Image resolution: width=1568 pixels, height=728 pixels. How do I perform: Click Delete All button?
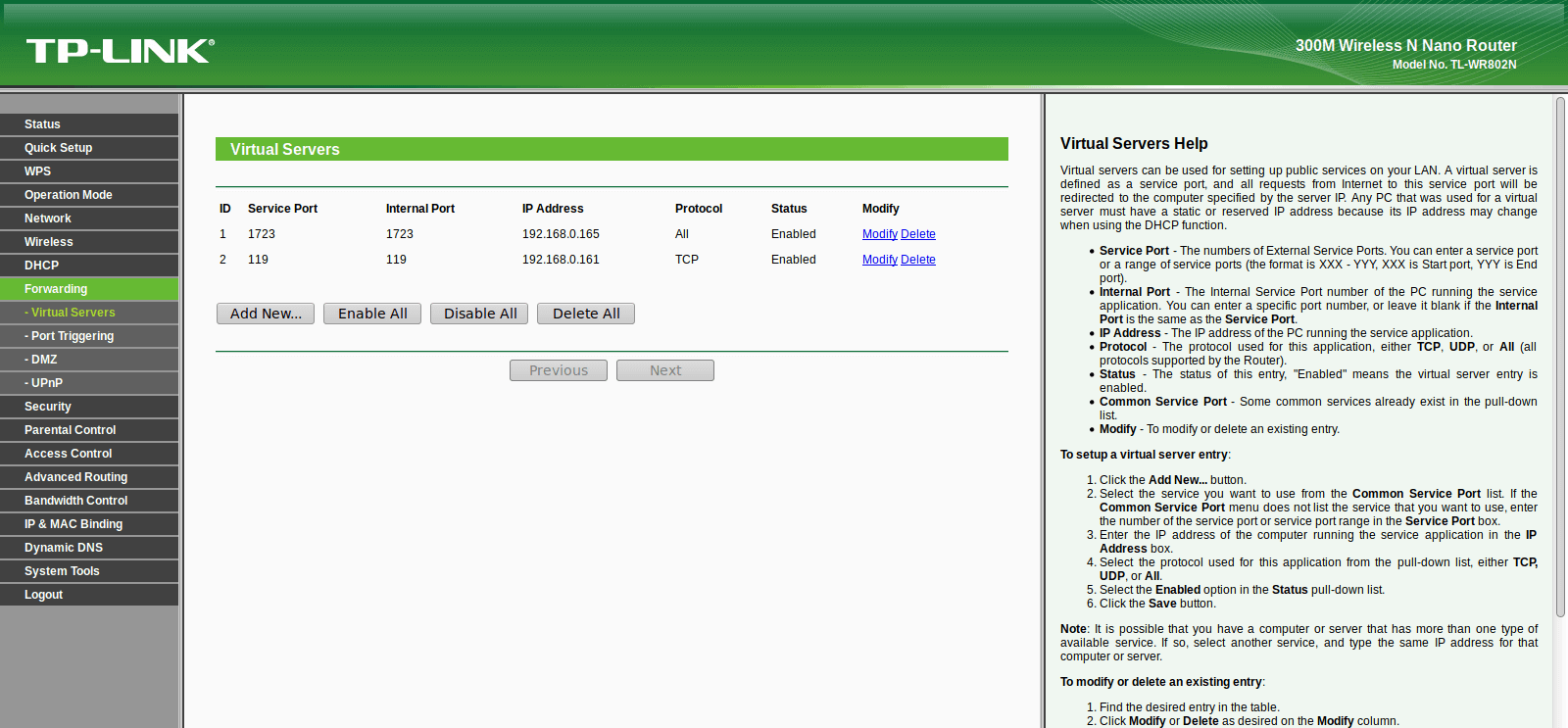(586, 314)
